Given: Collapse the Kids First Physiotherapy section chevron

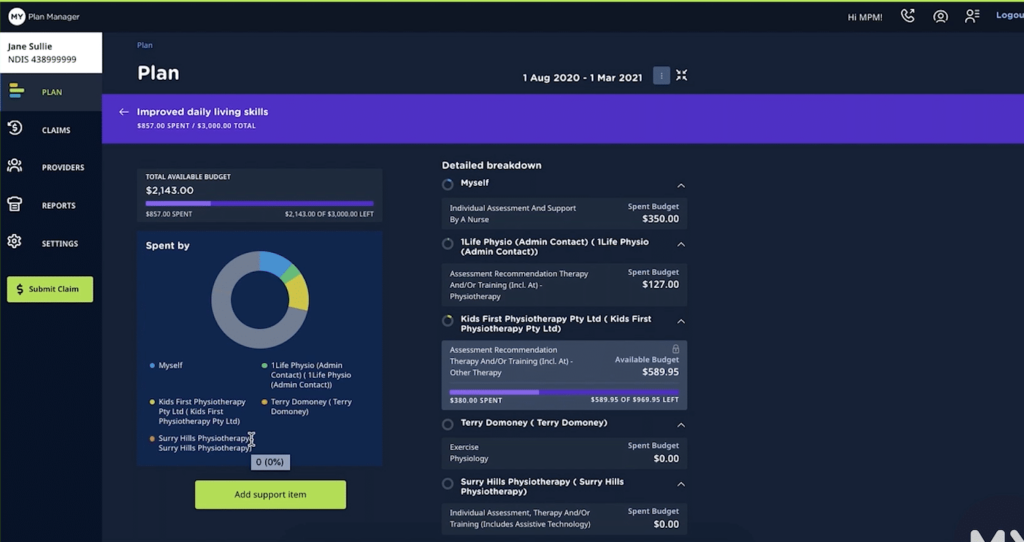Looking at the screenshot, I should click(x=681, y=321).
